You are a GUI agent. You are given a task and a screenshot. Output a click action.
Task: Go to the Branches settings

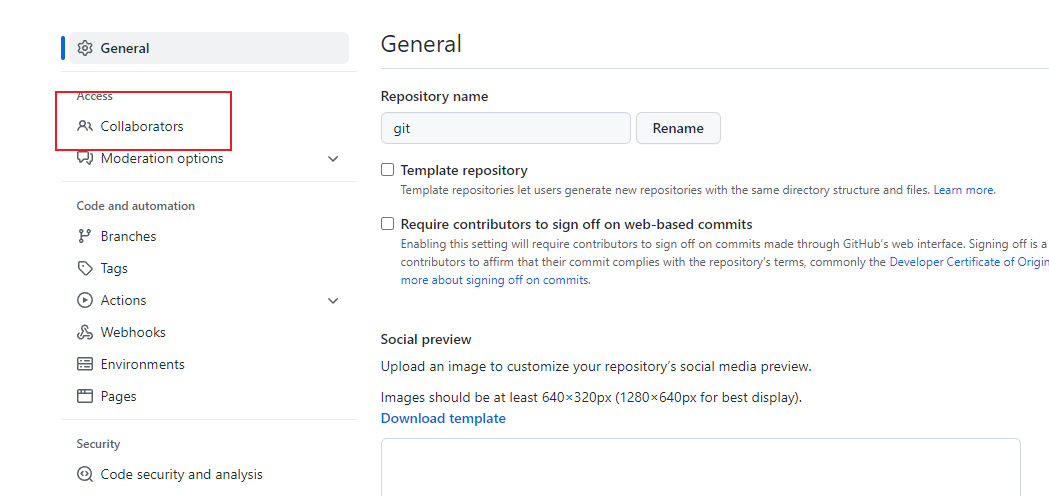[128, 236]
